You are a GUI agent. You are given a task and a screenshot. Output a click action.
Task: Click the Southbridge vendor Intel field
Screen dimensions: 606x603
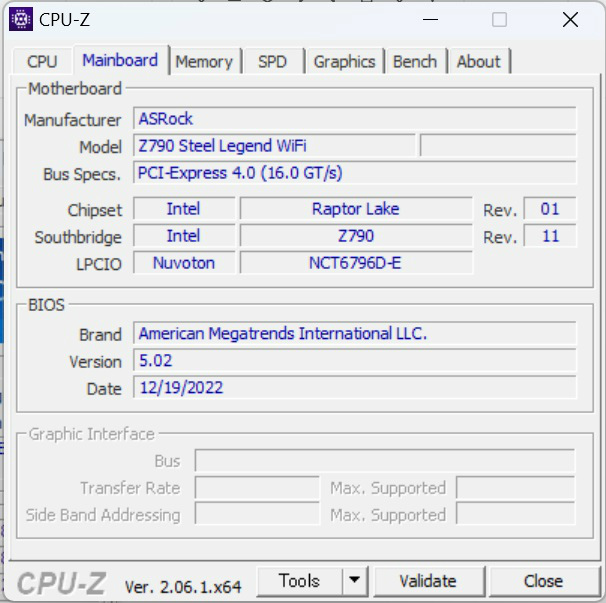184,236
